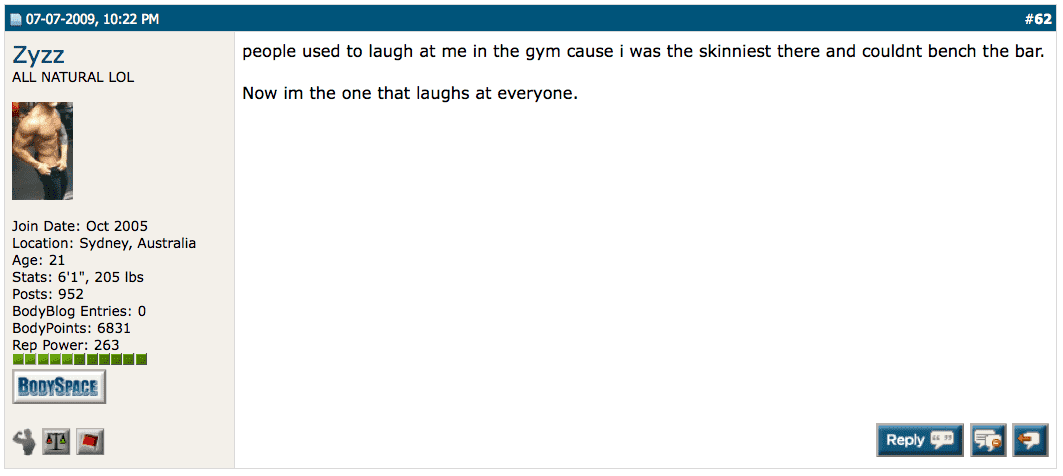
Task: Click Zyzz's avatar image
Action: (x=42, y=151)
